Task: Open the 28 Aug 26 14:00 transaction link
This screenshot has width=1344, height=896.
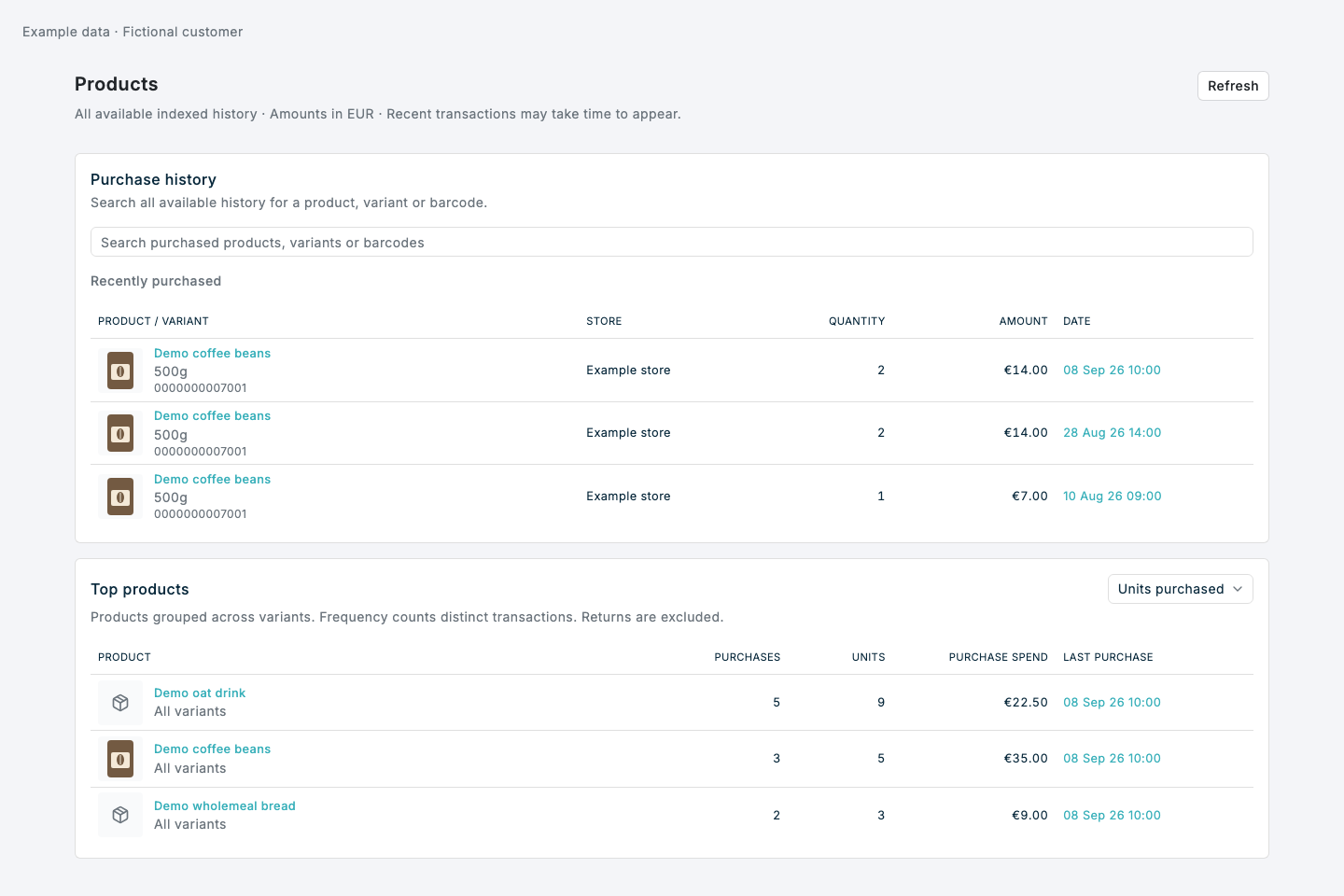Action: point(1112,433)
